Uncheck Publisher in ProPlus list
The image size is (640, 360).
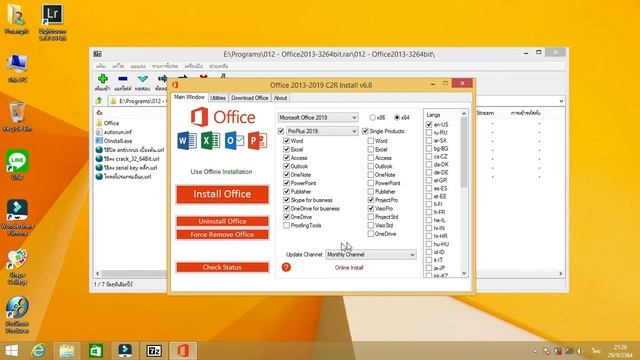[x=287, y=191]
